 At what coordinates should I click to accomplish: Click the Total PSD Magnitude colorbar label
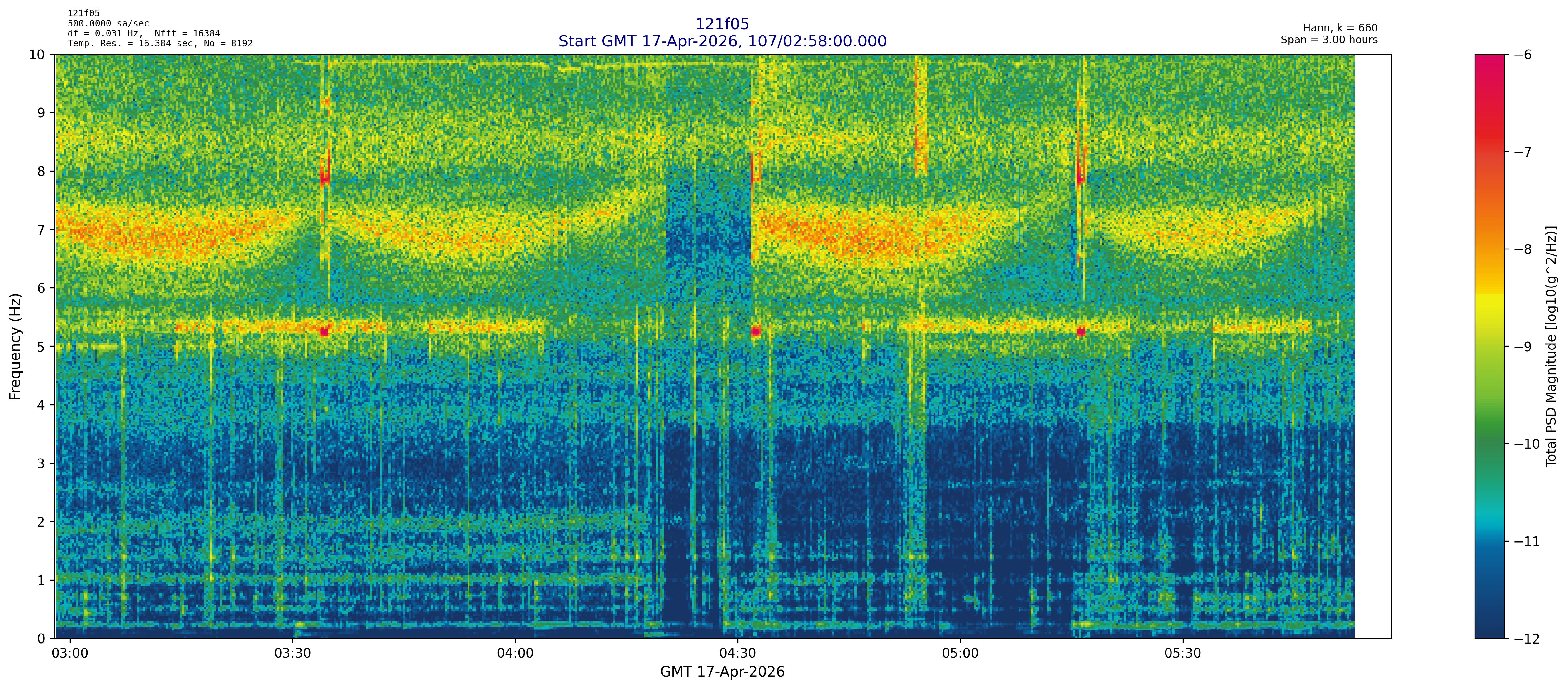1551,346
